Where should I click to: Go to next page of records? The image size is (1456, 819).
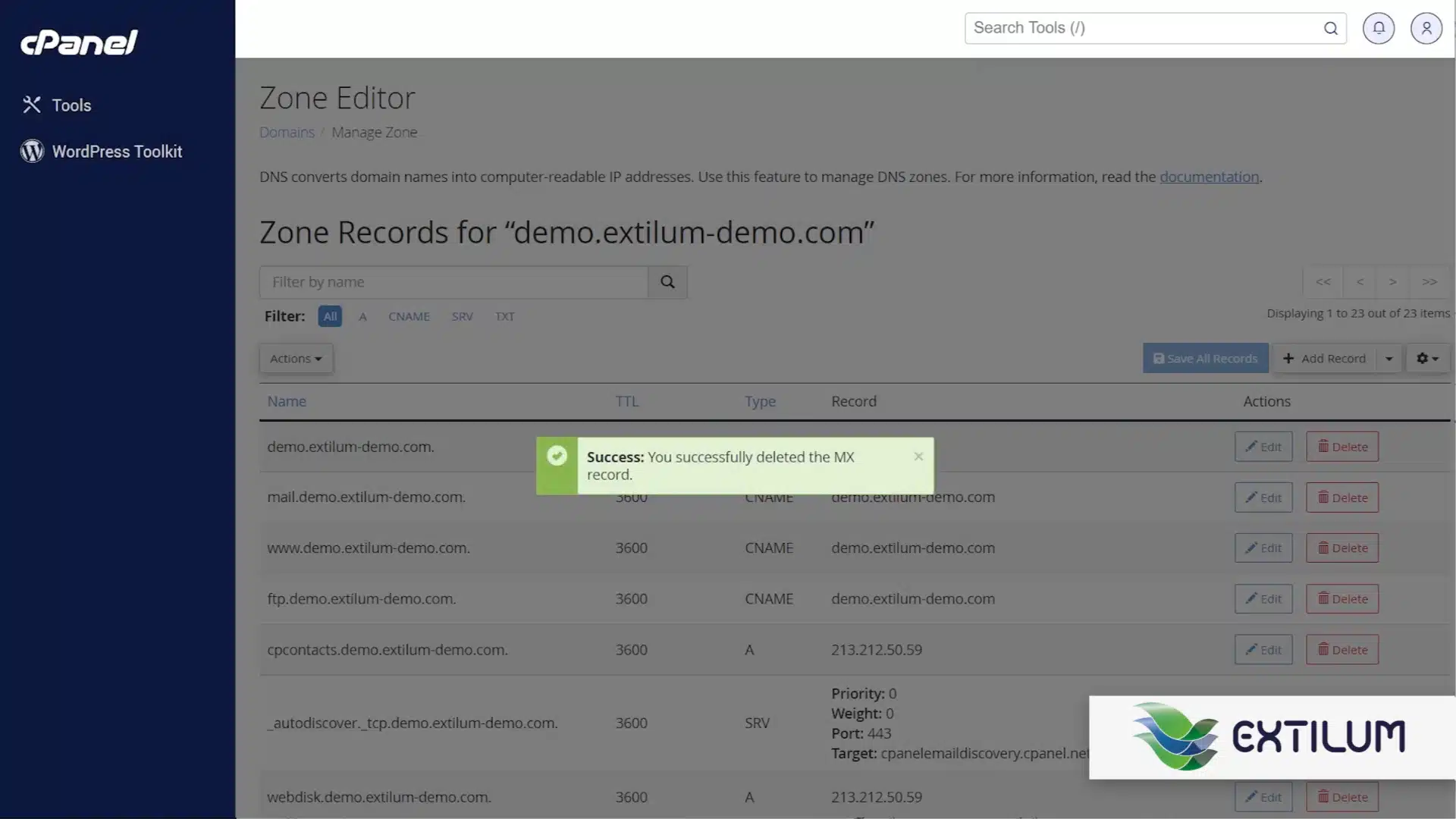1392,282
